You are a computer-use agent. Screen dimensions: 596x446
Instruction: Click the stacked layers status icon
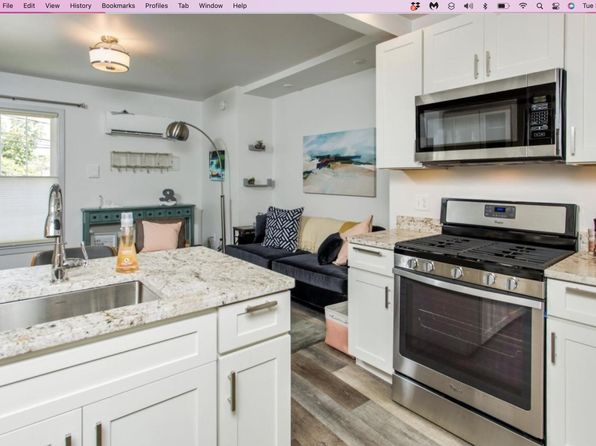(451, 6)
